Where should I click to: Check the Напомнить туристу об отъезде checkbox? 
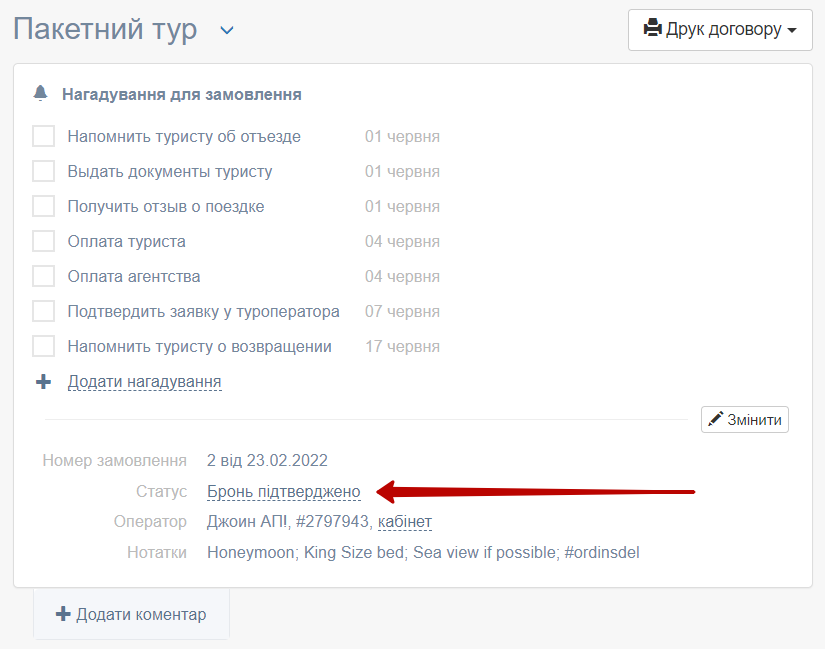pos(43,136)
